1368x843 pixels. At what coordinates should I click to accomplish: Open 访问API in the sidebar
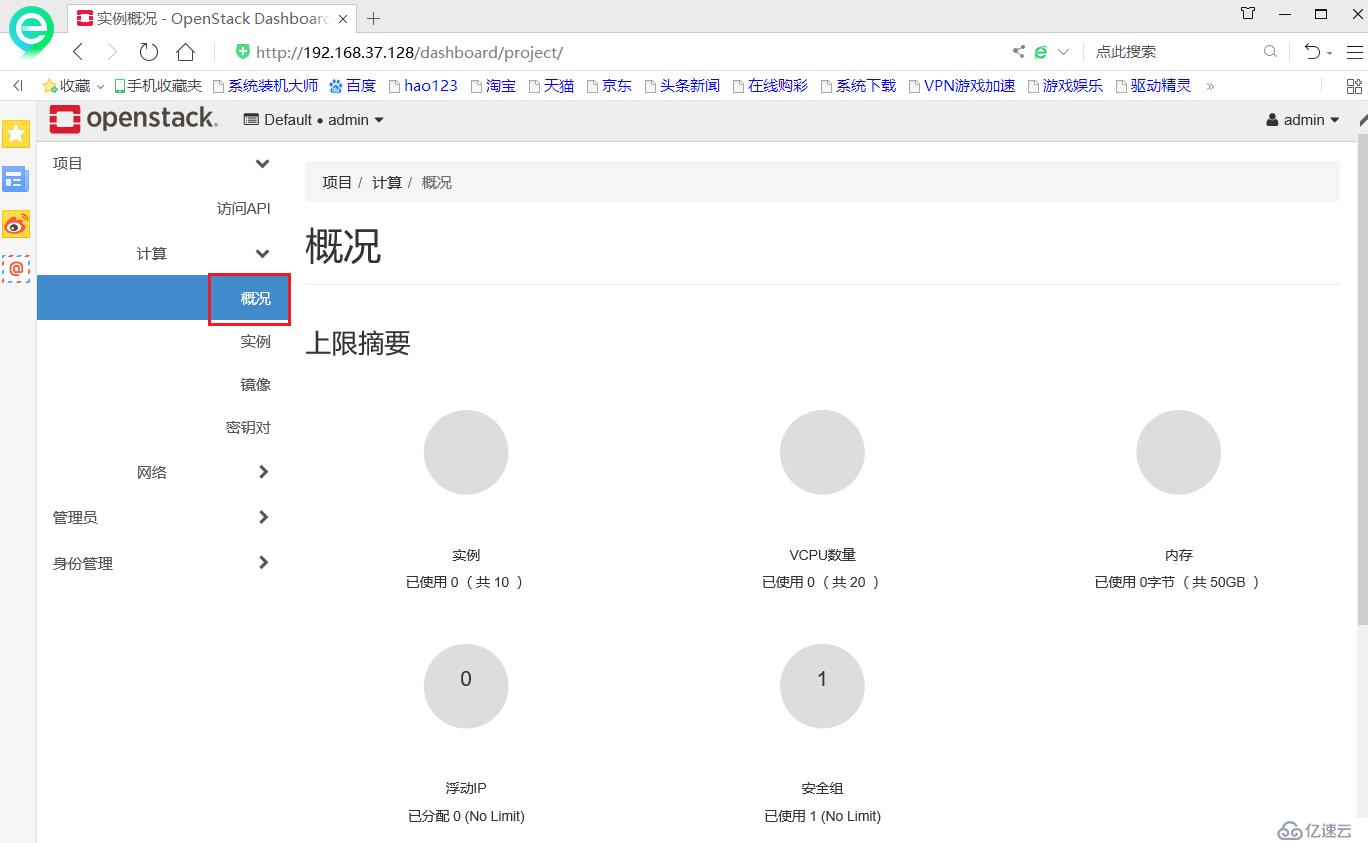click(243, 208)
